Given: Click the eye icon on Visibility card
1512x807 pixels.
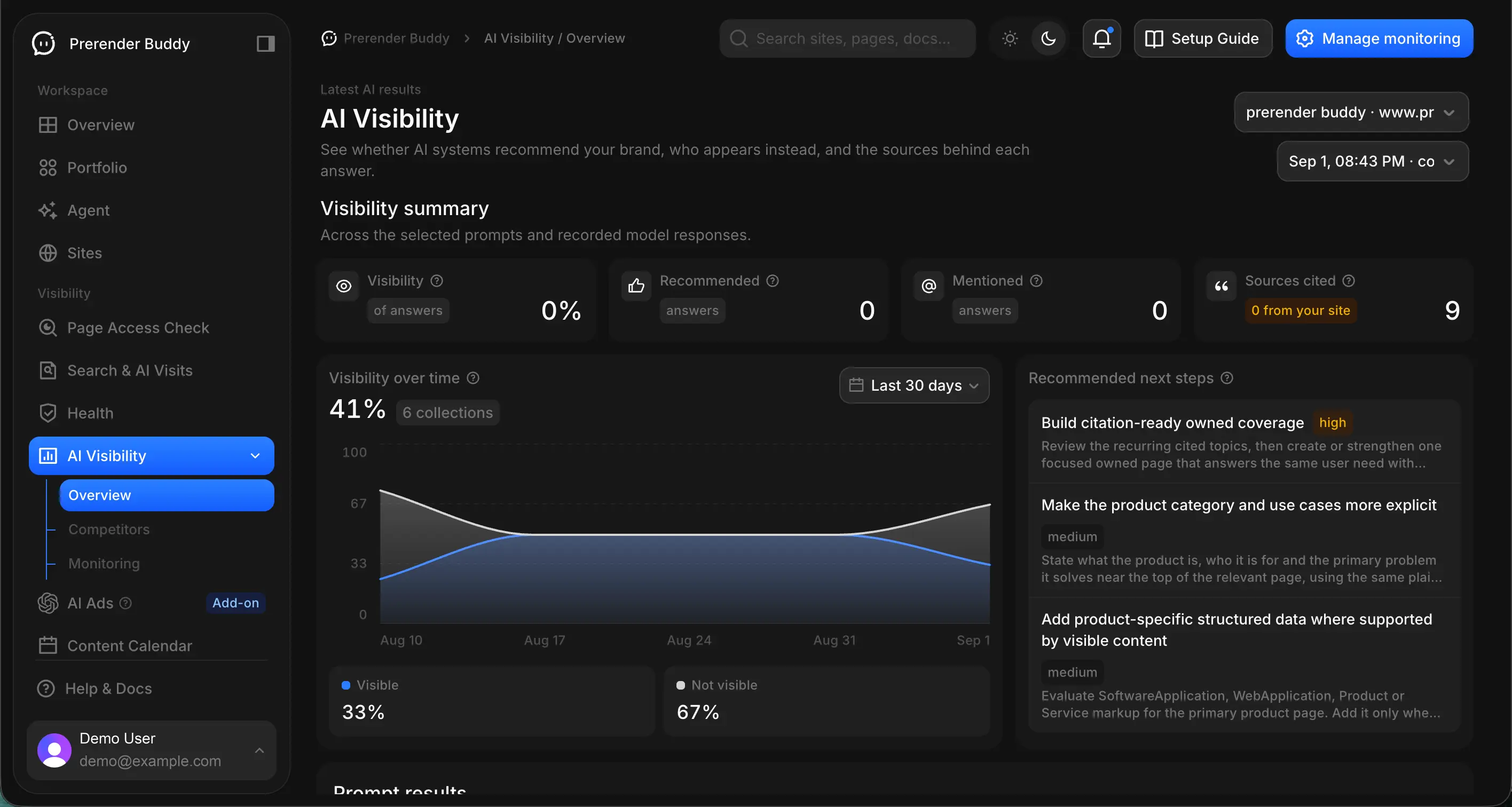Looking at the screenshot, I should [344, 286].
